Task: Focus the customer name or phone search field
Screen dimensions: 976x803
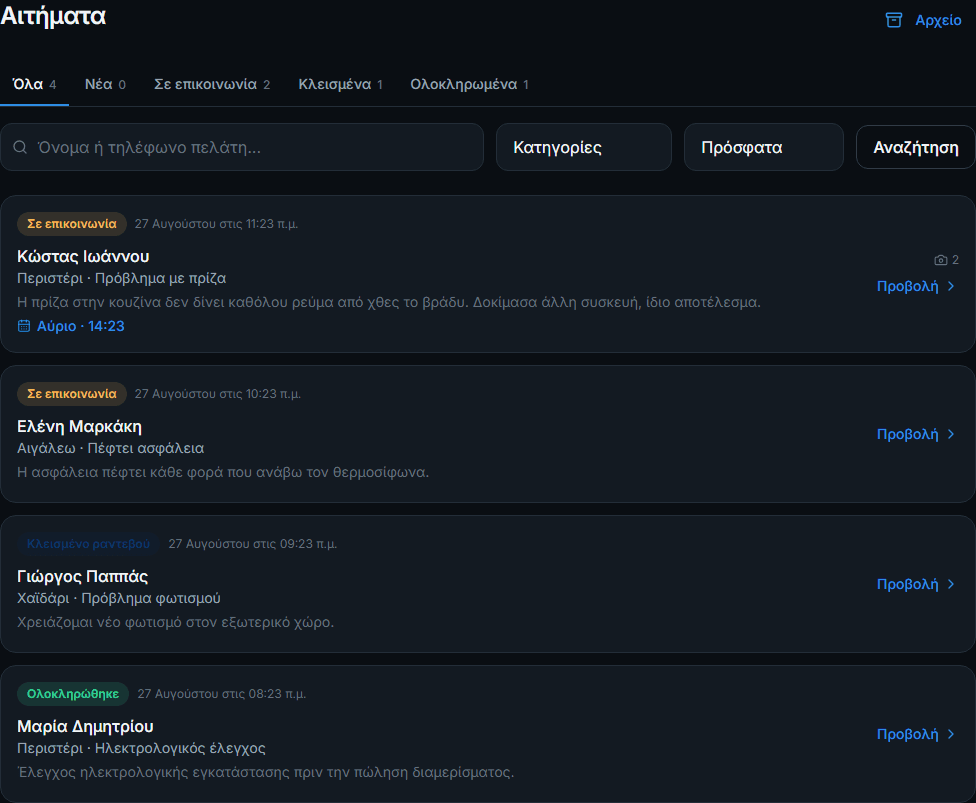Action: click(x=242, y=147)
